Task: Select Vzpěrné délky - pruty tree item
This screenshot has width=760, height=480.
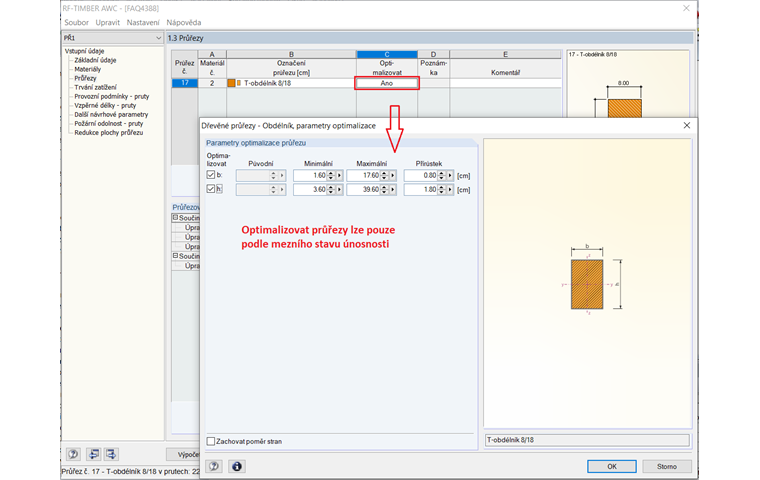Action: tap(105, 105)
